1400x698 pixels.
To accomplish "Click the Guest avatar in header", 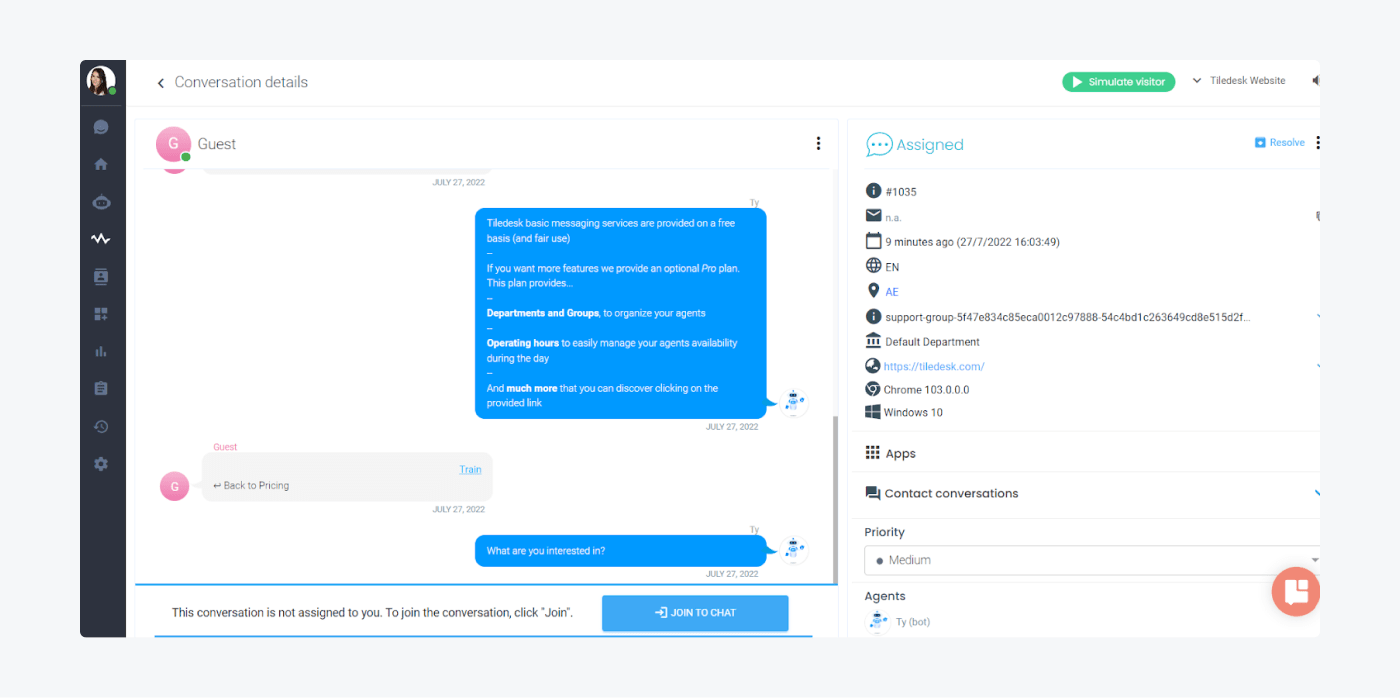I will pyautogui.click(x=173, y=144).
